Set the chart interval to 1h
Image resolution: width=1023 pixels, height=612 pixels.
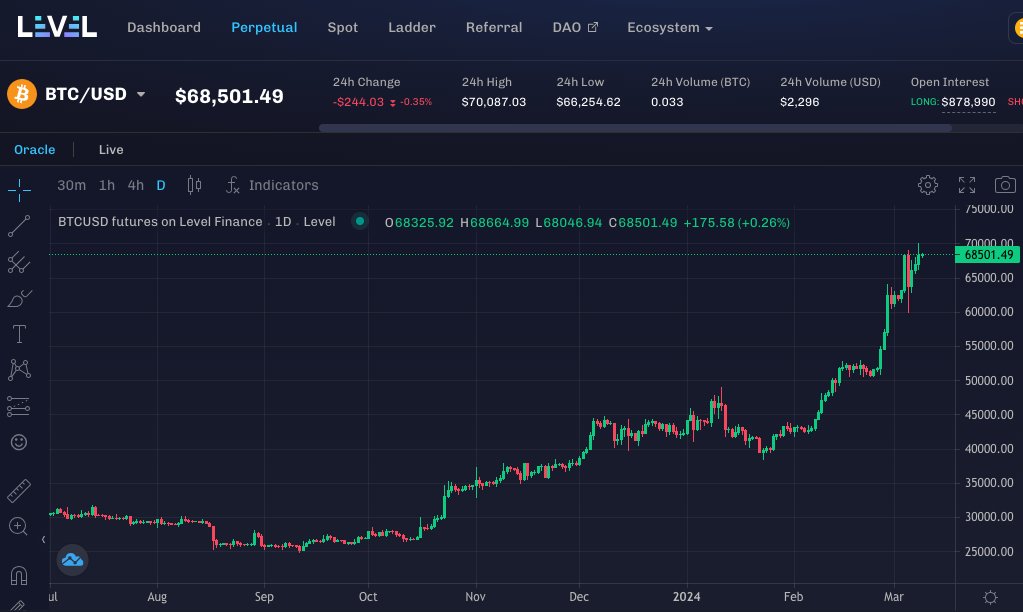(107, 185)
